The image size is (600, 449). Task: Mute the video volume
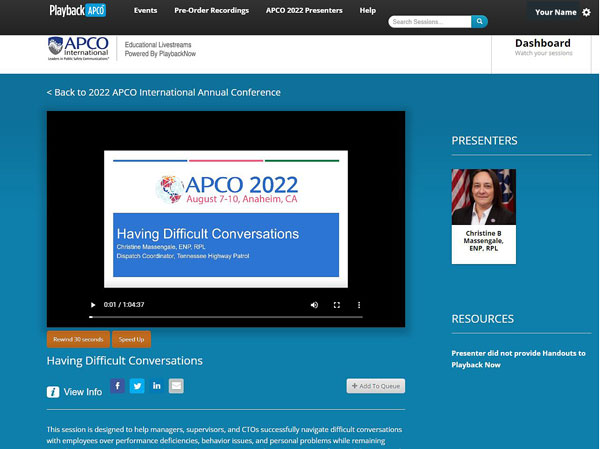[314, 305]
